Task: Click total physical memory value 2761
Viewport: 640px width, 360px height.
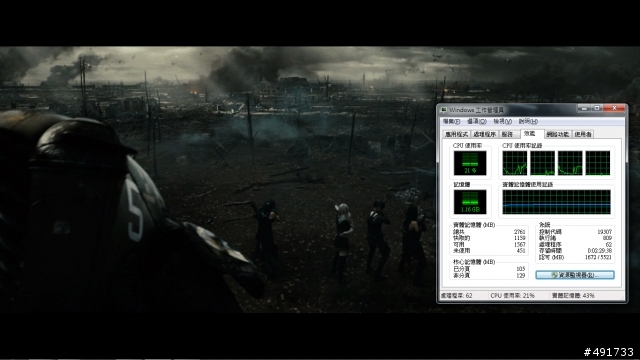Action: tap(519, 231)
